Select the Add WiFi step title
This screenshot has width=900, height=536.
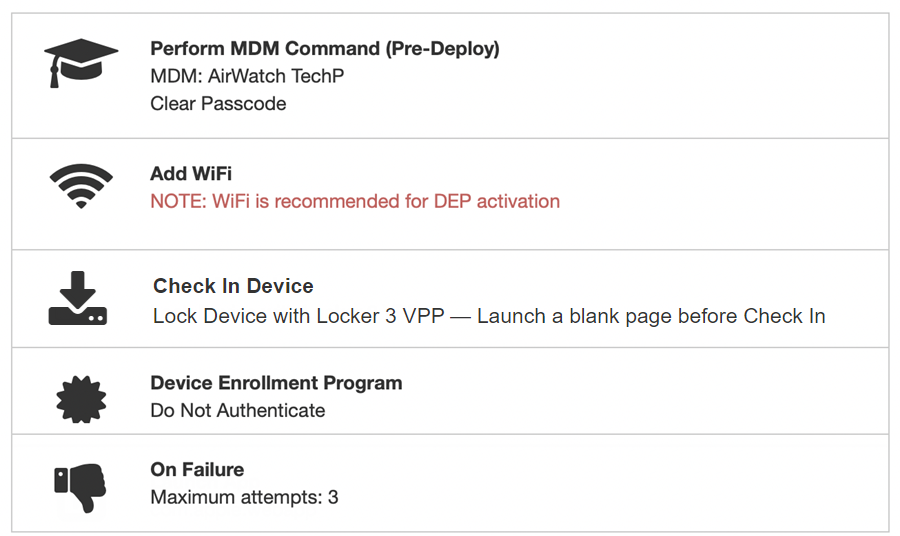click(x=191, y=174)
